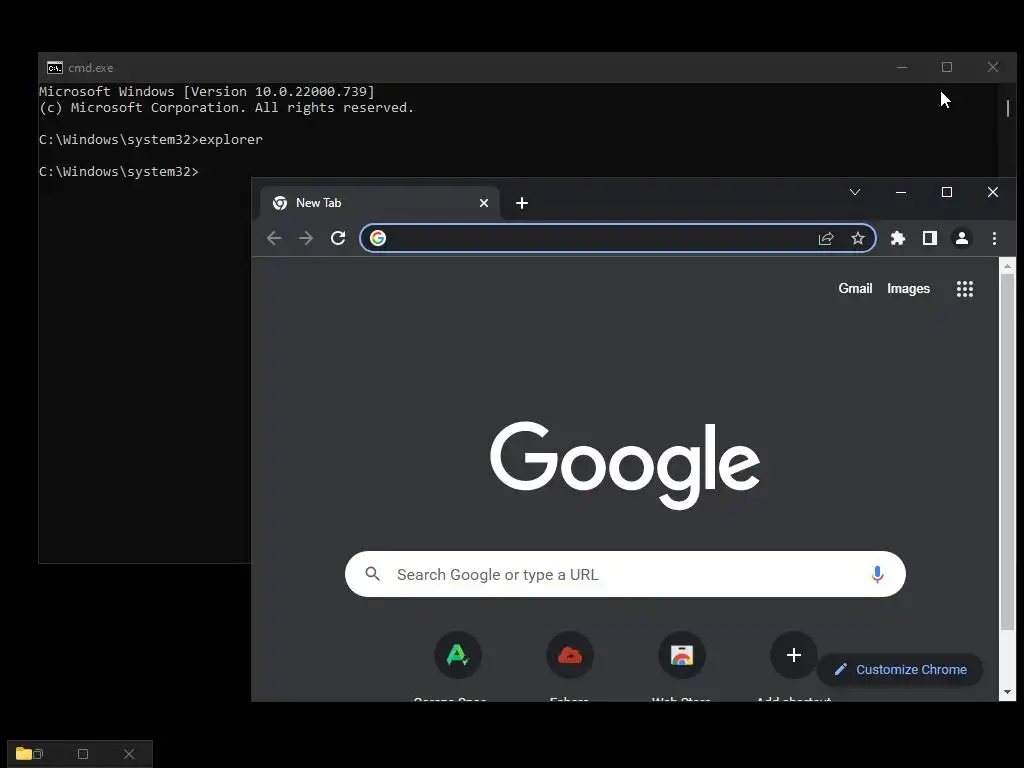Open the red cloud shortcut tile

pyautogui.click(x=569, y=655)
